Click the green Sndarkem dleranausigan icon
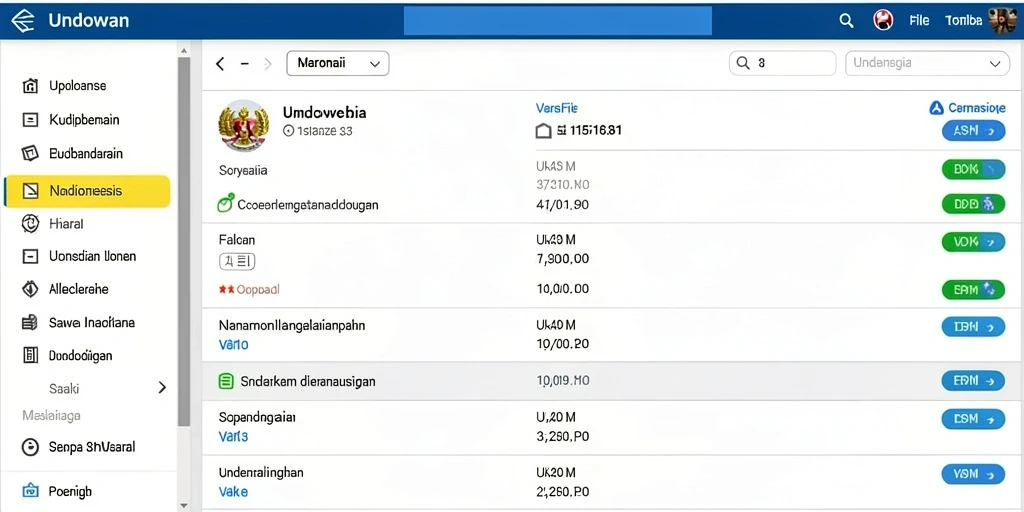Image resolution: width=1024 pixels, height=512 pixels. tap(225, 381)
